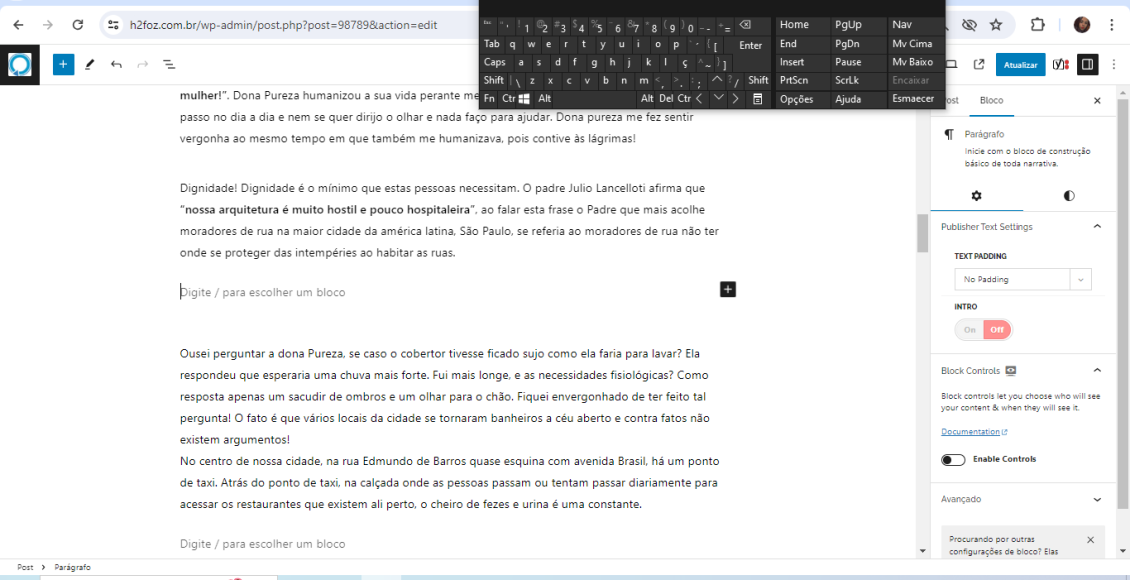Click the Atualizar button
The width and height of the screenshot is (1130, 580).
pos(1020,64)
